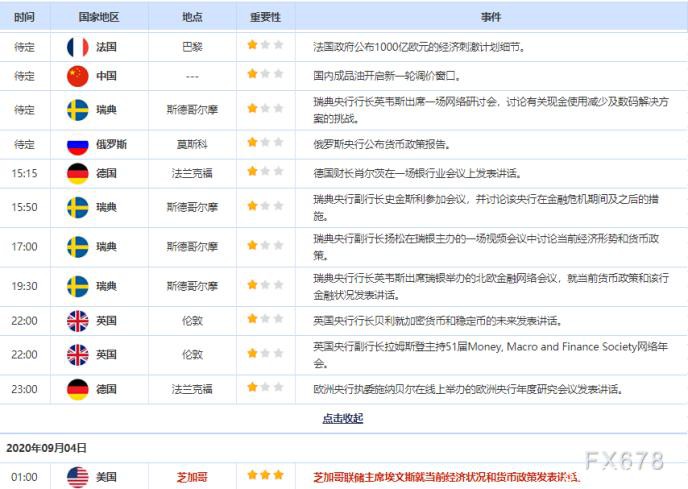Click the 国家地区 column header
Image resolution: width=688 pixels, height=489 pixels.
pos(99,17)
